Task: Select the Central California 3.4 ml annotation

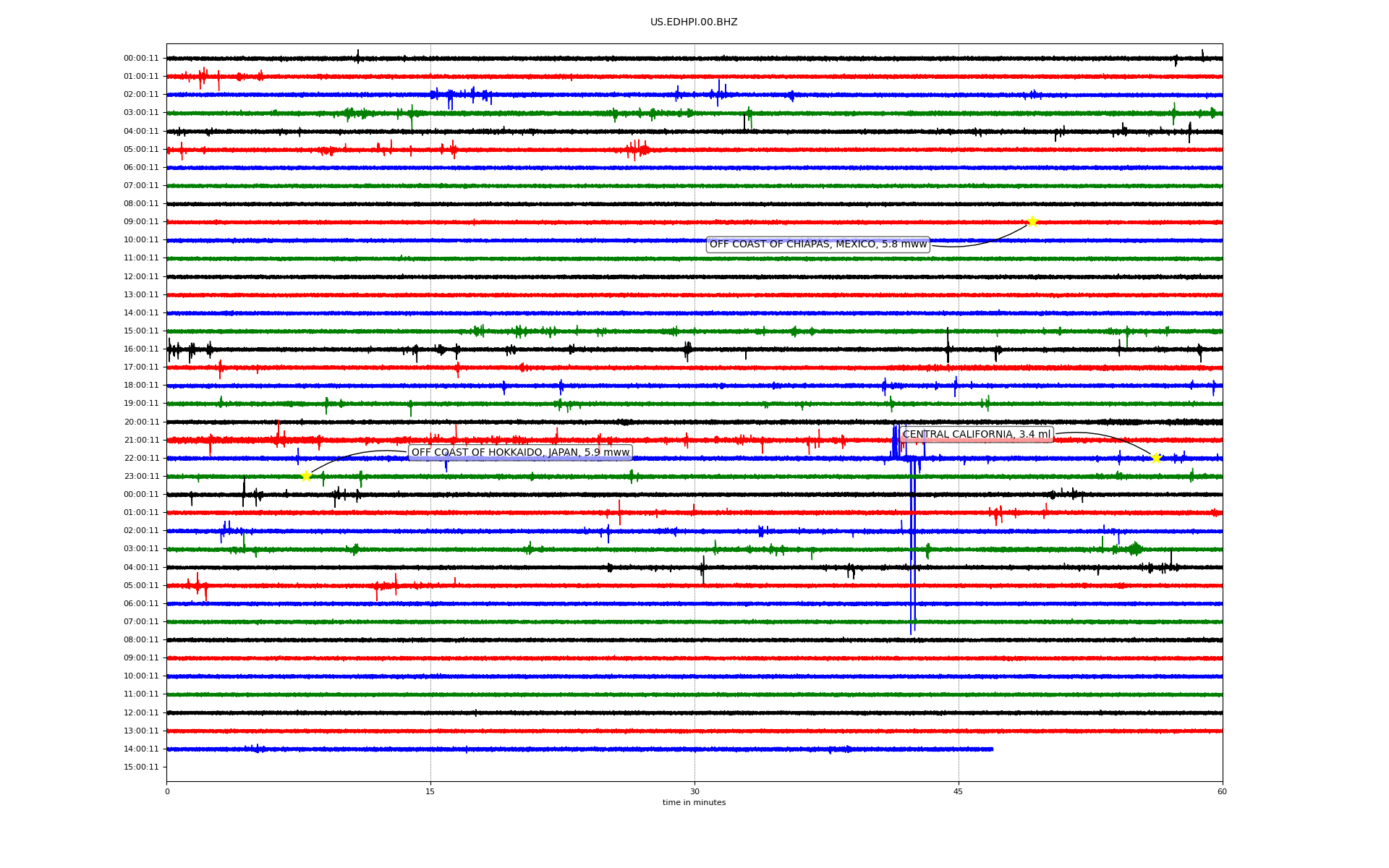Action: pos(977,435)
